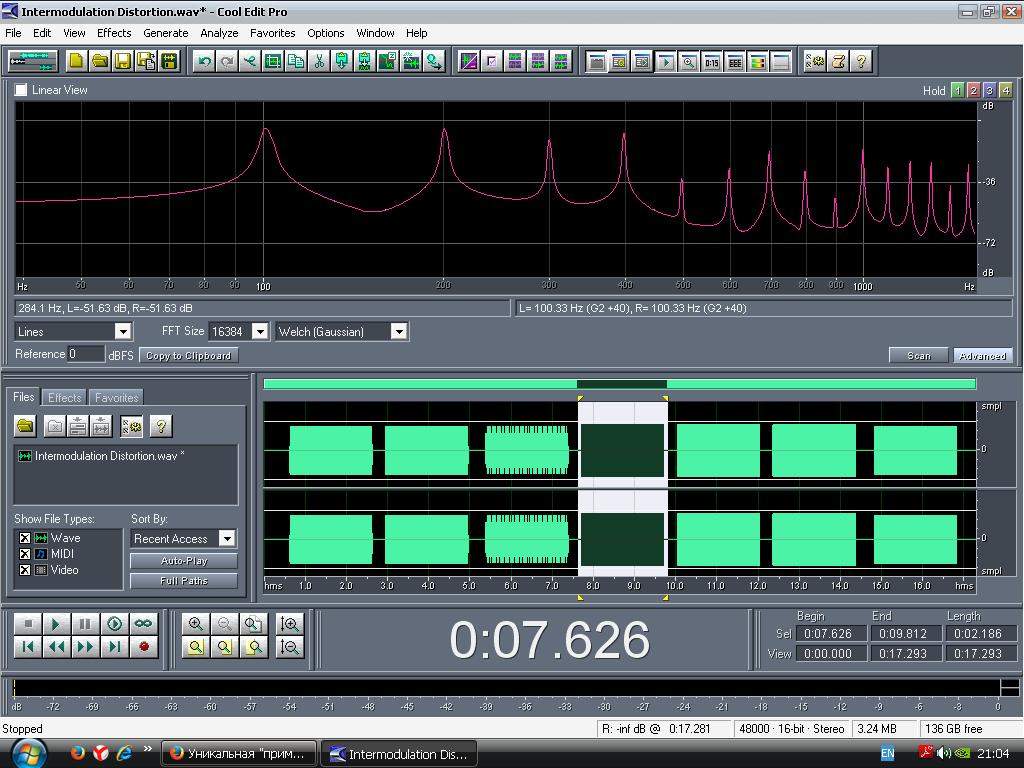Enable the Linear View checkbox
This screenshot has width=1024, height=768.
coord(21,90)
